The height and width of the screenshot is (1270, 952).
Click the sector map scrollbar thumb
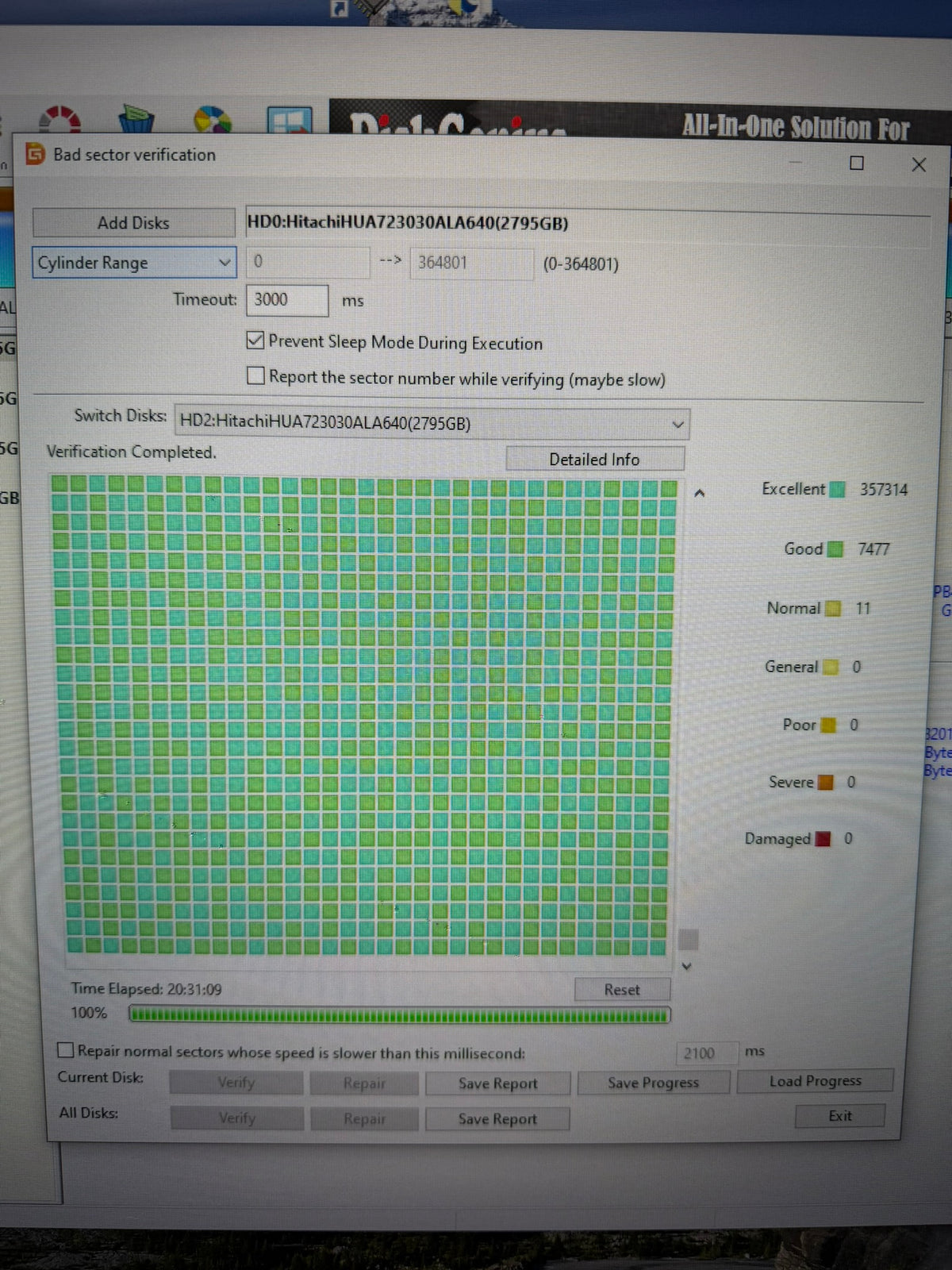click(689, 939)
